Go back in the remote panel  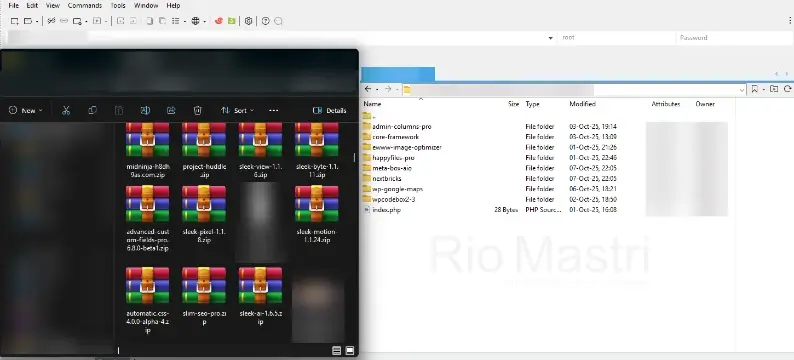pyautogui.click(x=368, y=89)
